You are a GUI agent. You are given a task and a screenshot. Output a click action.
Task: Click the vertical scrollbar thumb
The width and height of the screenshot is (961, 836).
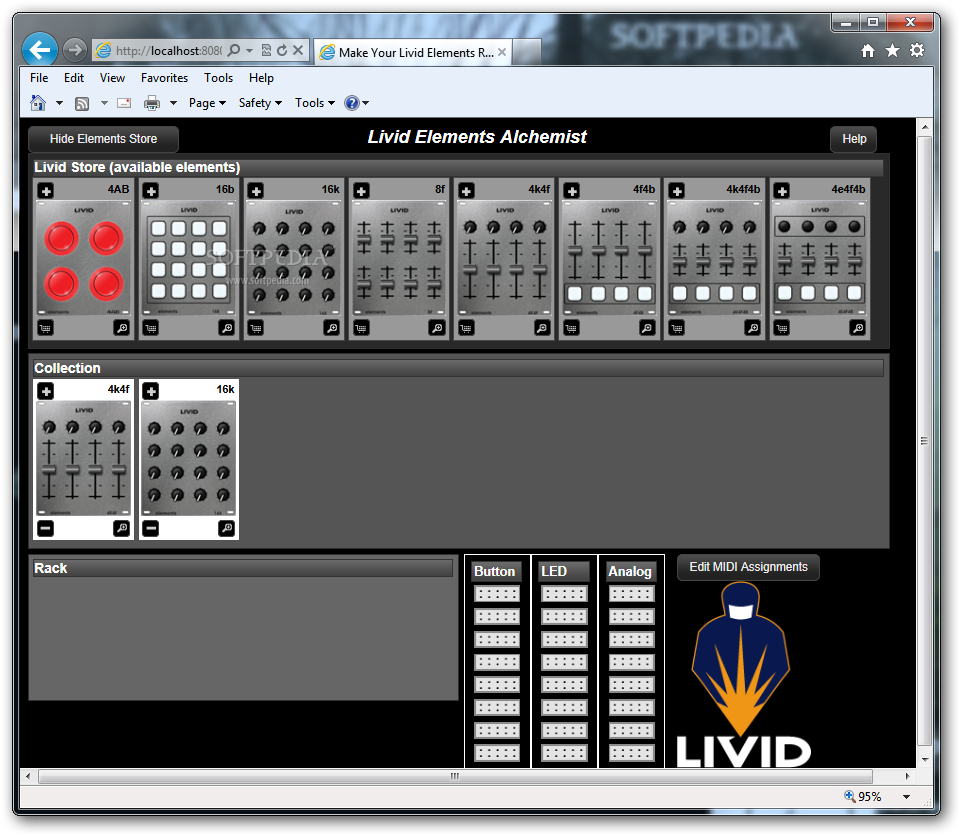pos(924,441)
